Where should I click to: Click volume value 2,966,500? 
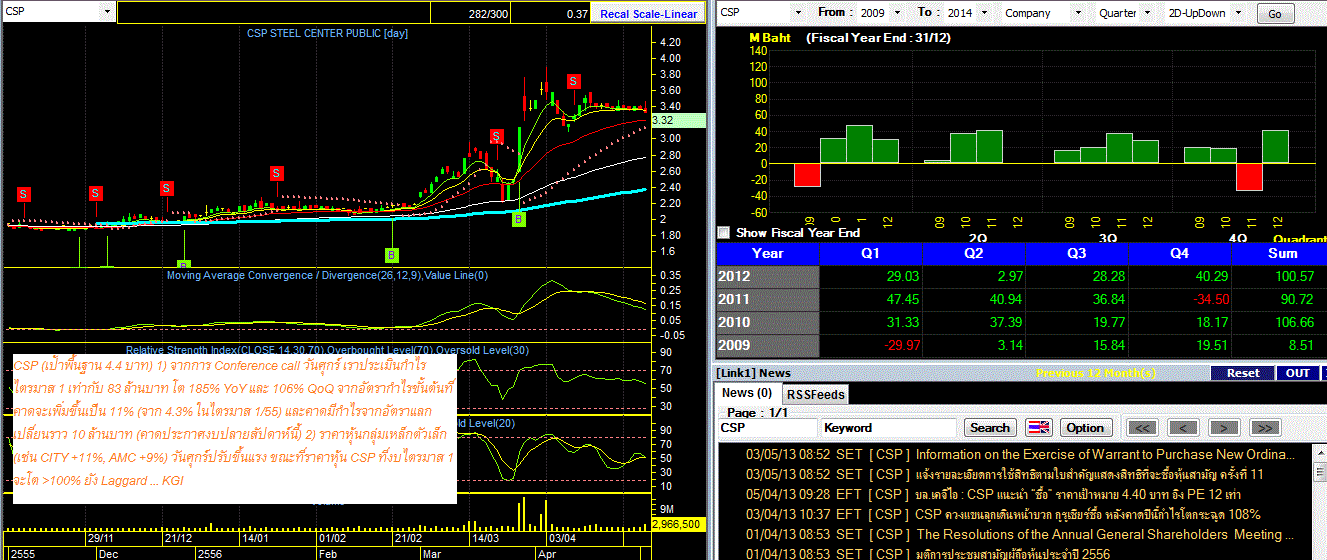(676, 524)
